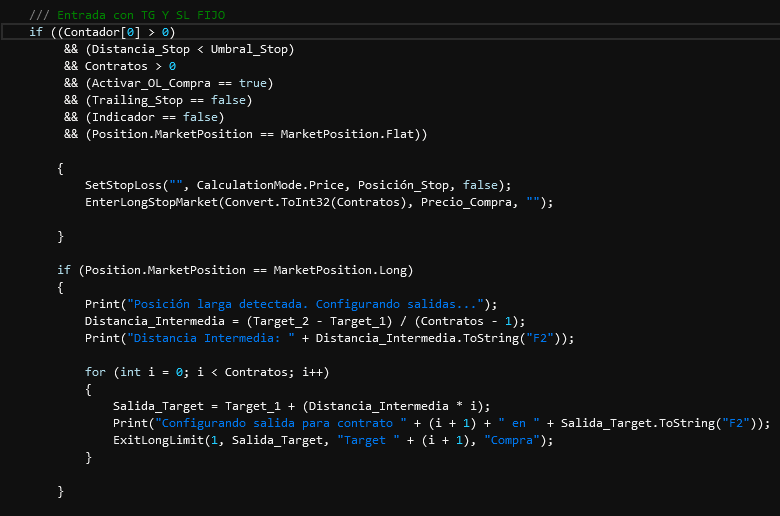780x516 pixels.
Task: Click 'Salida_Target' on its assignment line
Action: (158, 406)
